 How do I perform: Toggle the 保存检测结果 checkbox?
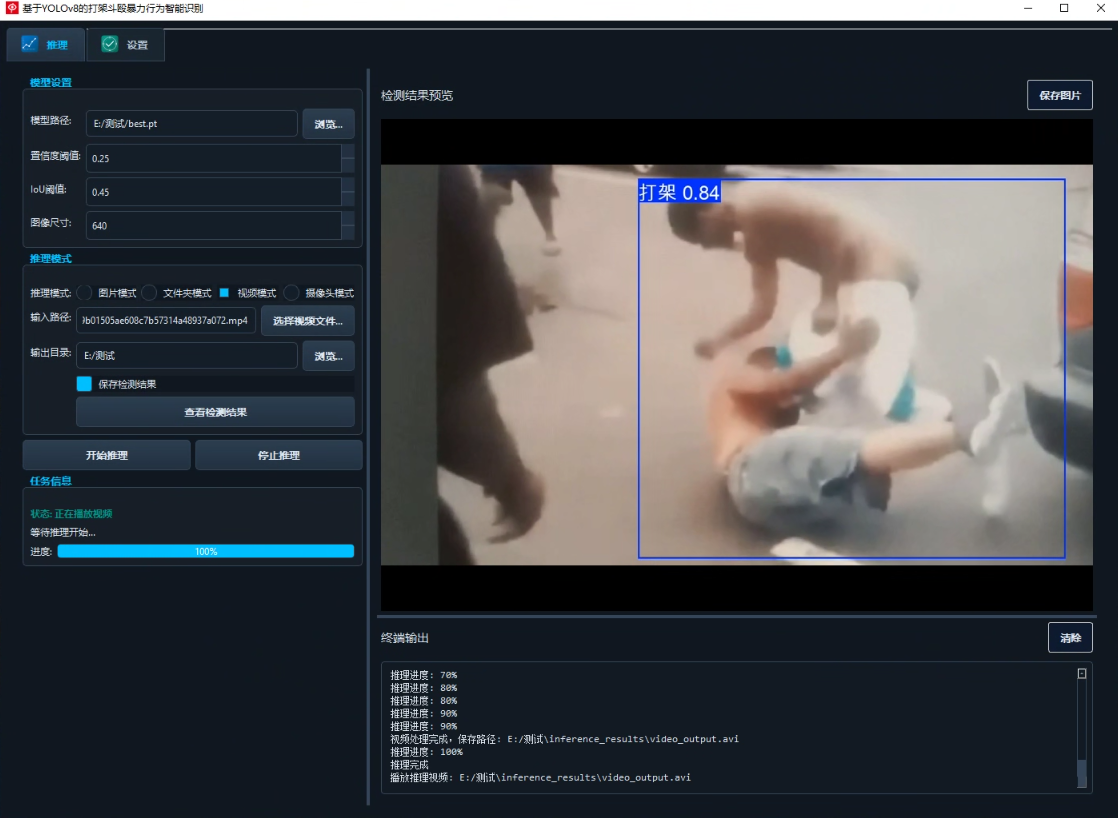coord(84,384)
